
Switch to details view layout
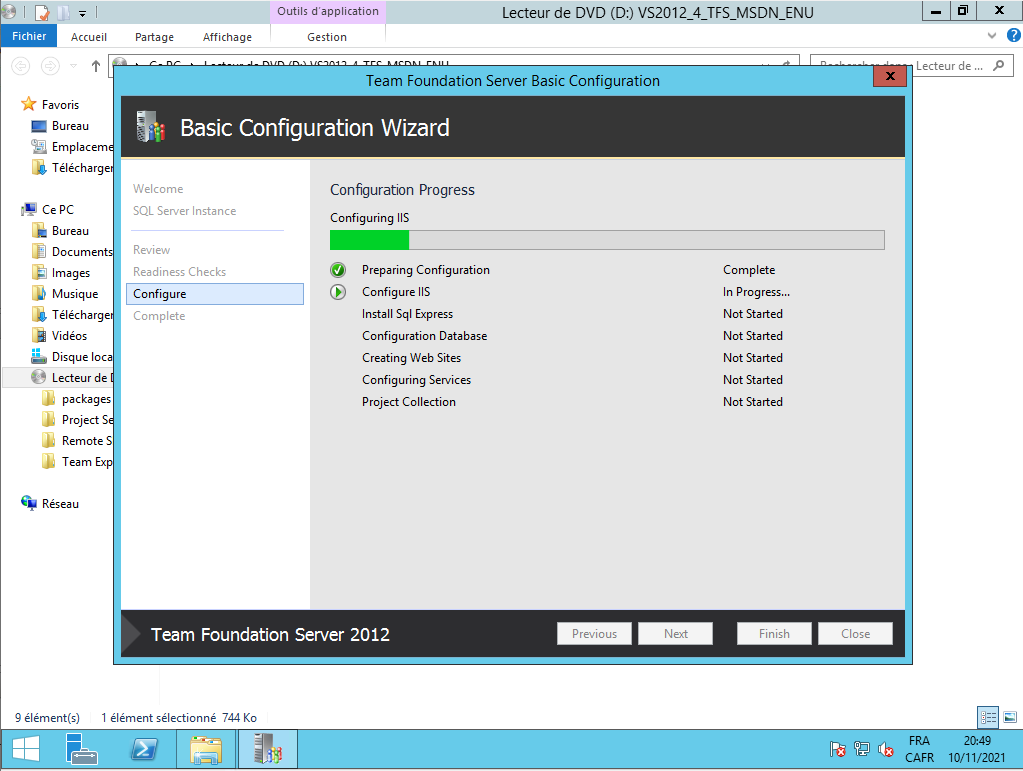[x=988, y=717]
